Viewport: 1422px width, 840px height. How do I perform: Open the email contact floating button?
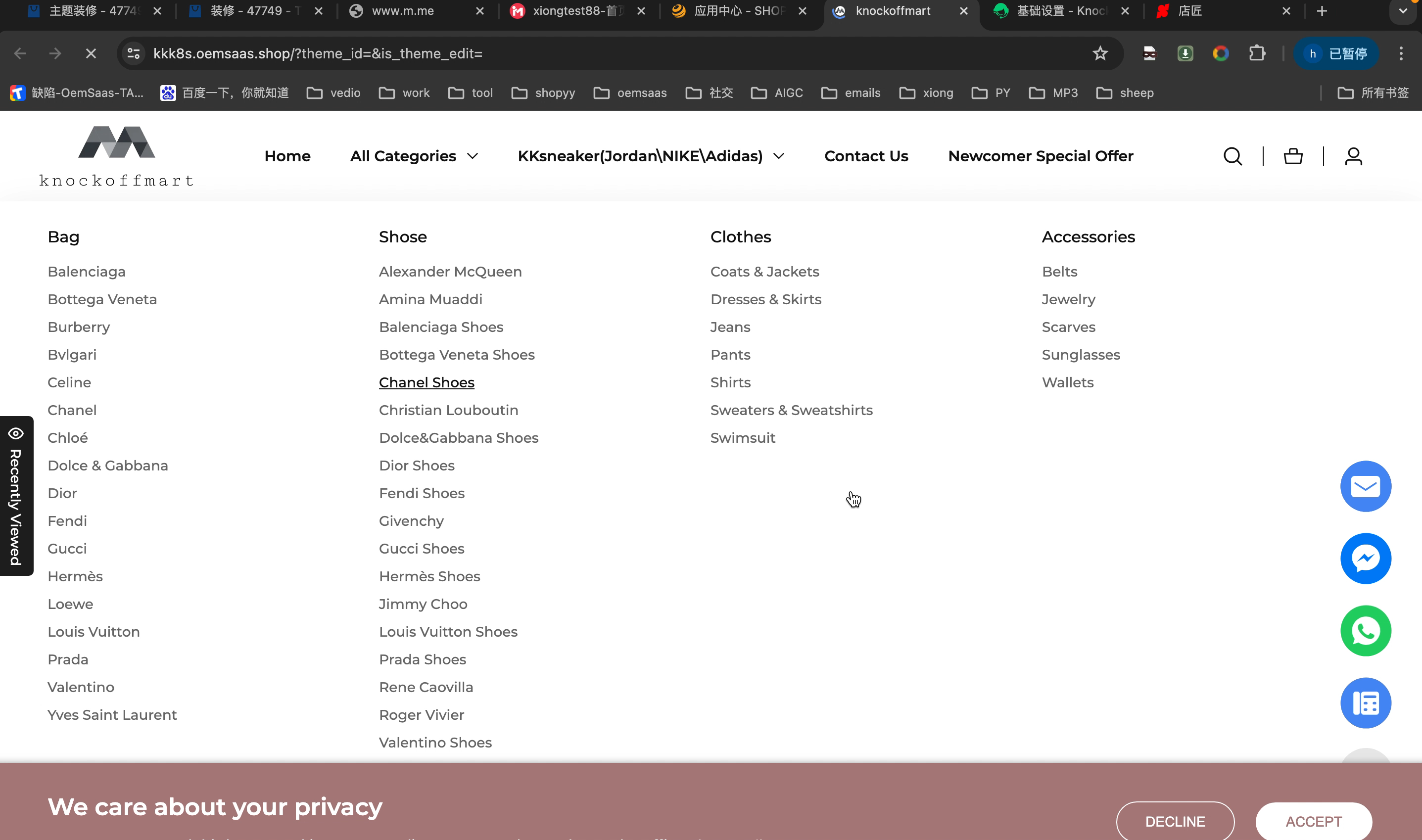tap(1366, 486)
